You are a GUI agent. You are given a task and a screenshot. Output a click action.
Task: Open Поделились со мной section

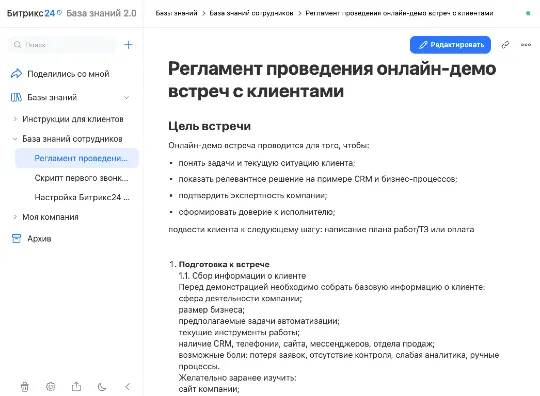(x=68, y=74)
